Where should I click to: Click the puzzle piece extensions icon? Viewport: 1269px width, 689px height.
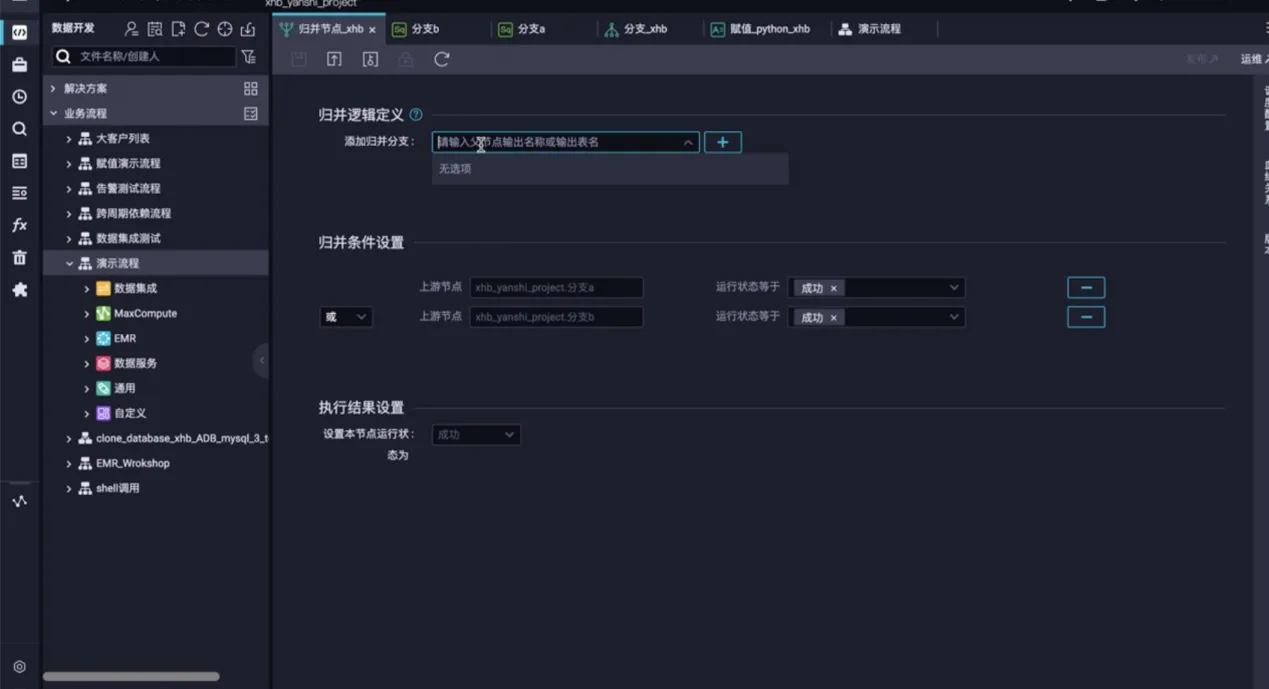[x=19, y=290]
